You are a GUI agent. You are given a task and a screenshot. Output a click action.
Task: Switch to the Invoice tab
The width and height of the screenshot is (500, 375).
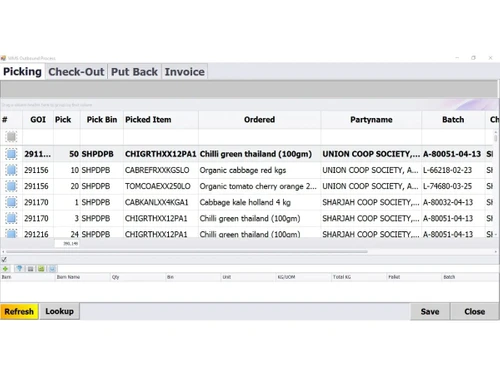click(185, 72)
